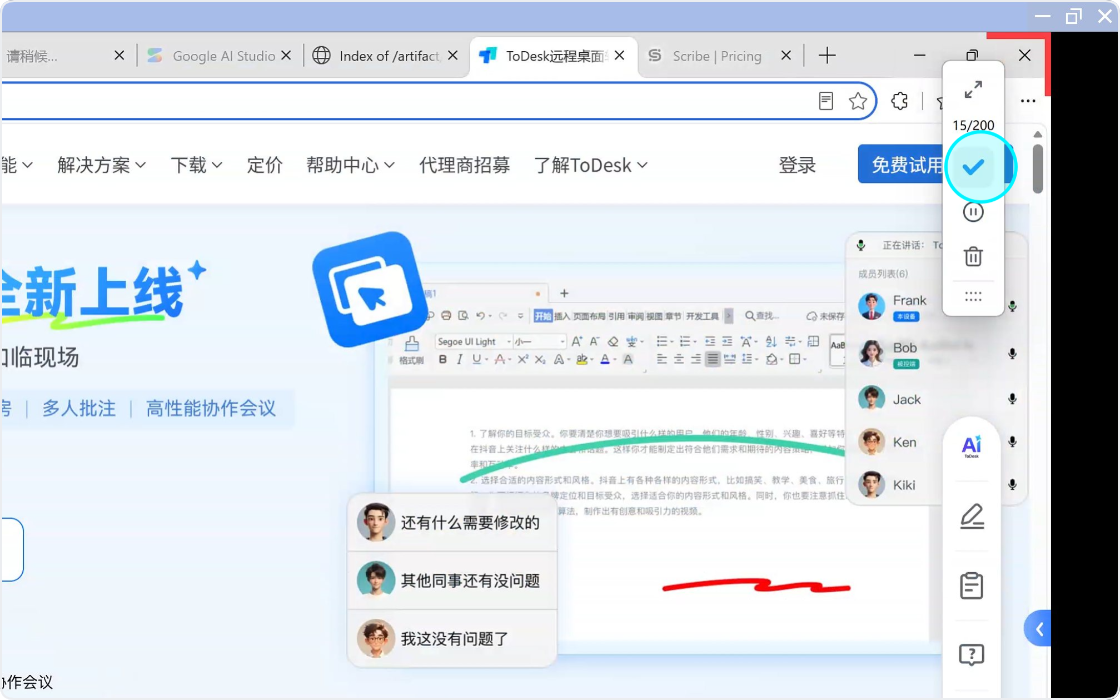Viewport: 1120px width, 700px height.
Task: Delete the recording with the trash icon
Action: 973,256
